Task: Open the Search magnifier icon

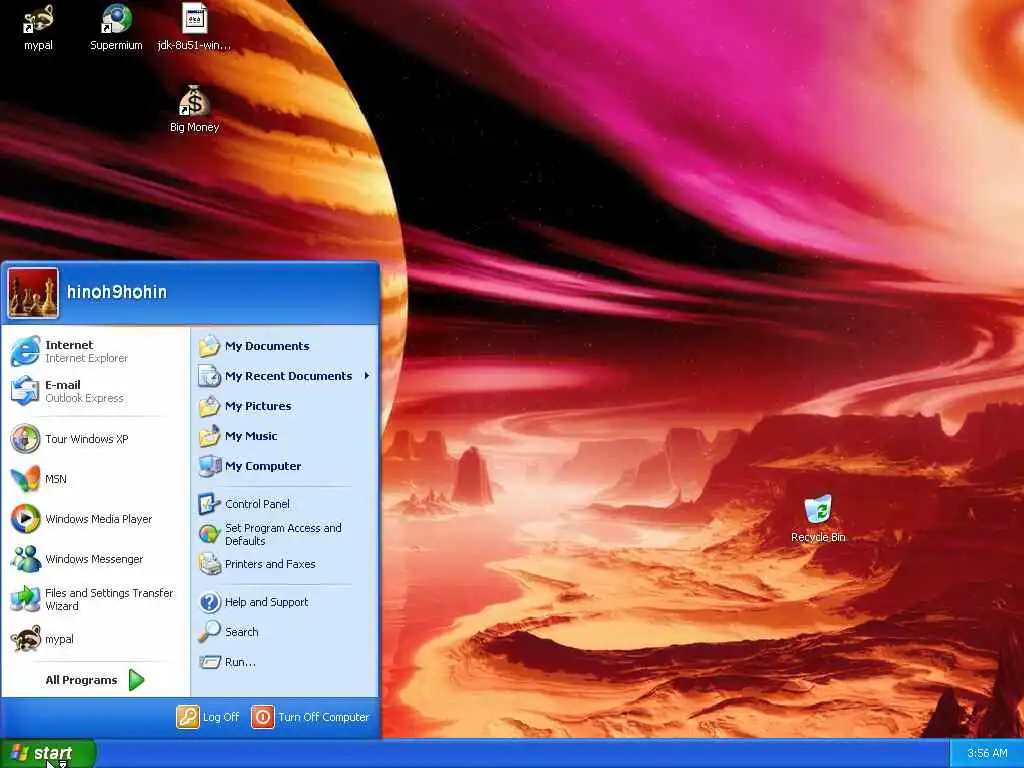Action: click(209, 632)
